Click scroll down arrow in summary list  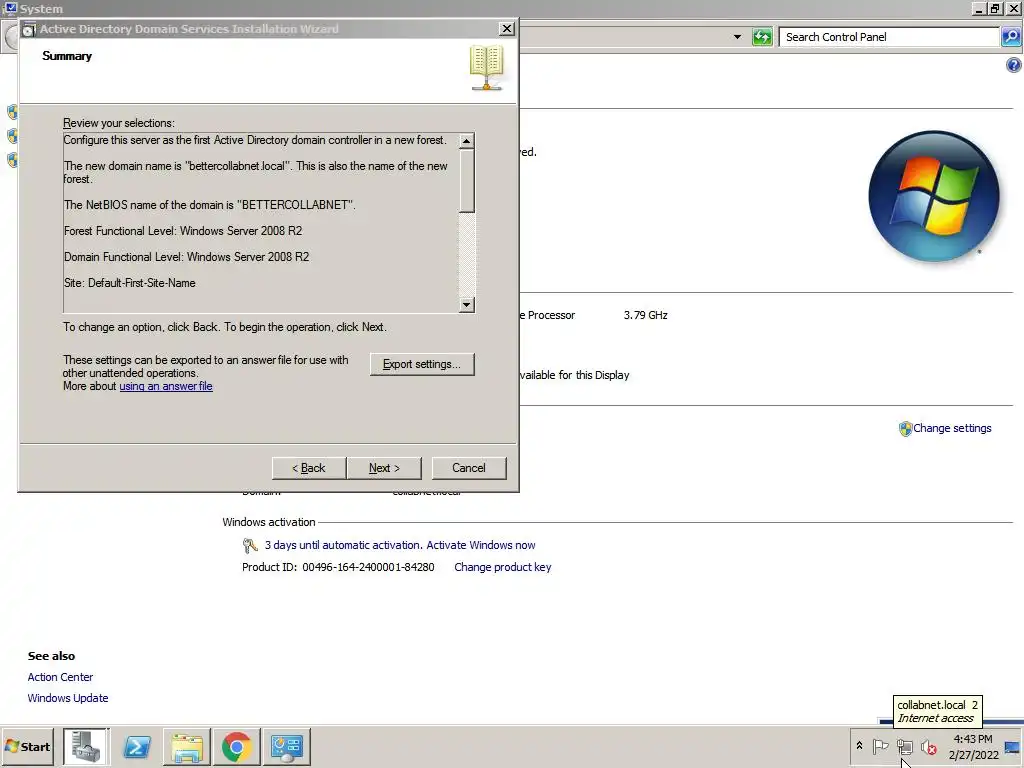tap(466, 304)
